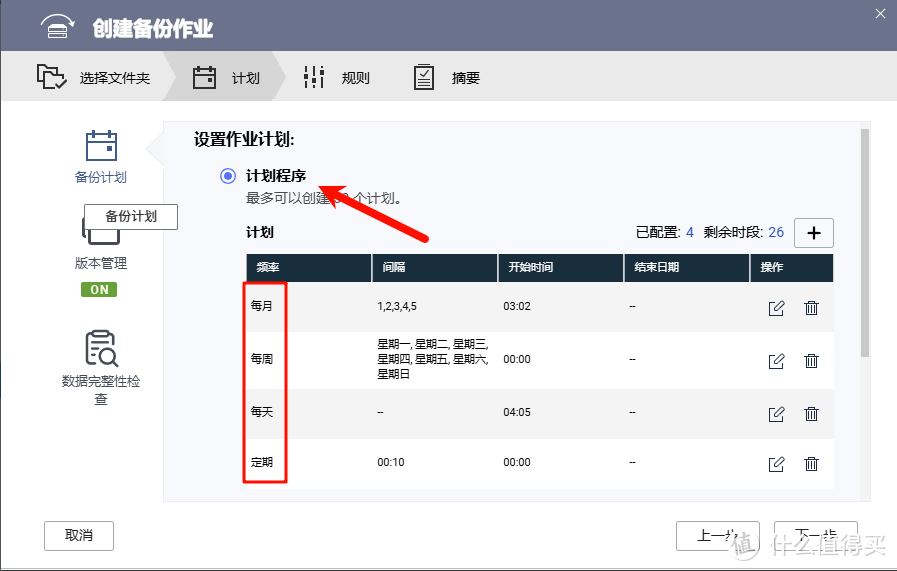This screenshot has width=897, height=571.
Task: Click the 下一步 button
Action: (x=816, y=536)
